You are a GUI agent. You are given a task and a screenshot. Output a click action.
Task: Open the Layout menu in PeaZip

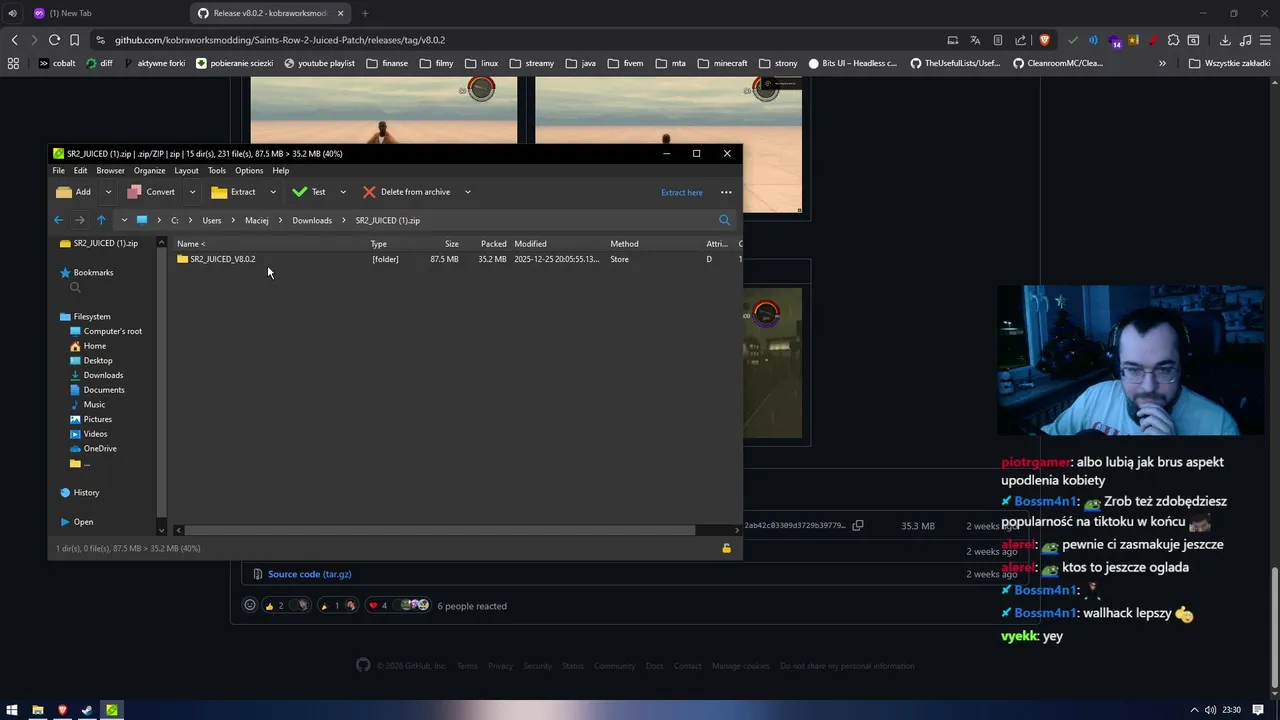click(186, 171)
